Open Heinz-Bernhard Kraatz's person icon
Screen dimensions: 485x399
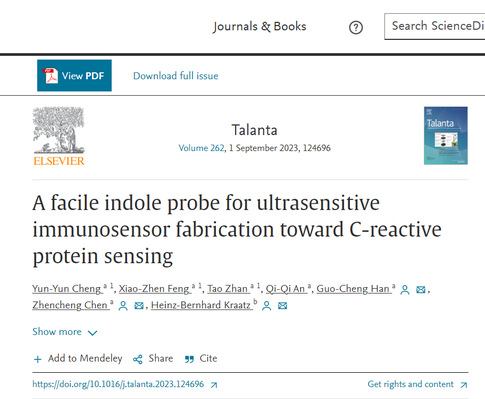[266, 305]
